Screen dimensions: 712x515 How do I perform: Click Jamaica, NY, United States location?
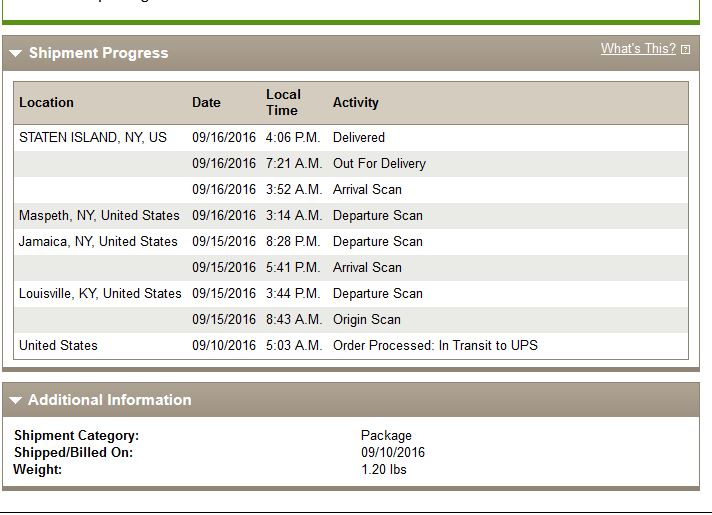click(98, 242)
